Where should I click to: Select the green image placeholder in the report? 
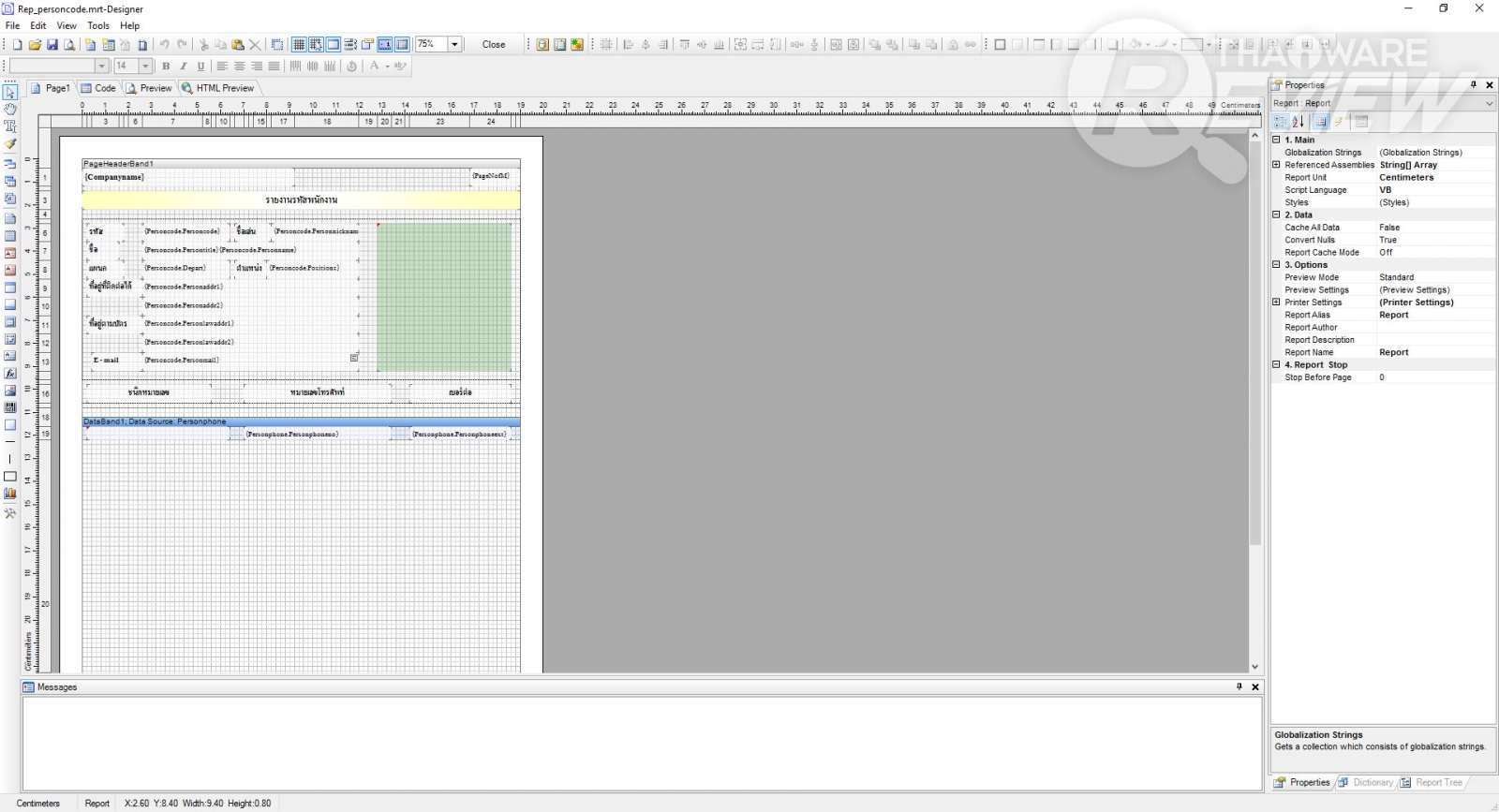click(x=444, y=297)
